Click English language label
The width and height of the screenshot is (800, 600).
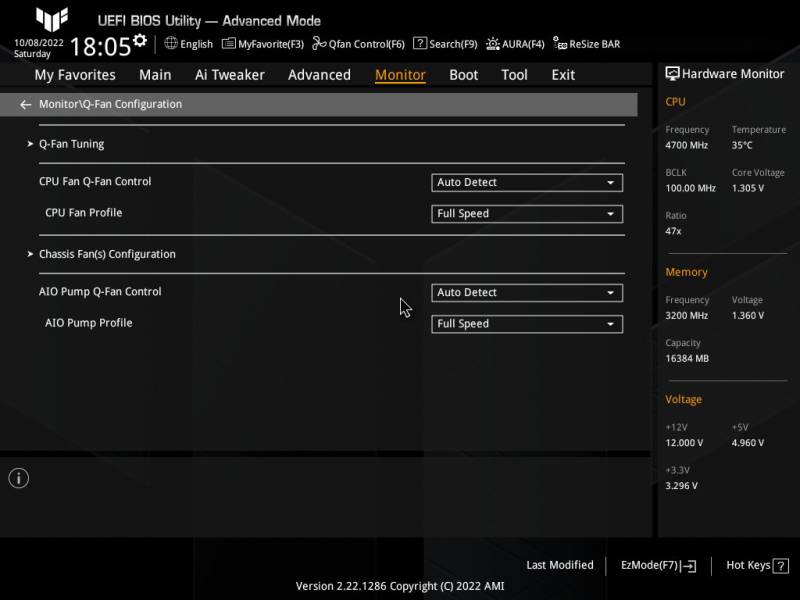(x=196, y=44)
